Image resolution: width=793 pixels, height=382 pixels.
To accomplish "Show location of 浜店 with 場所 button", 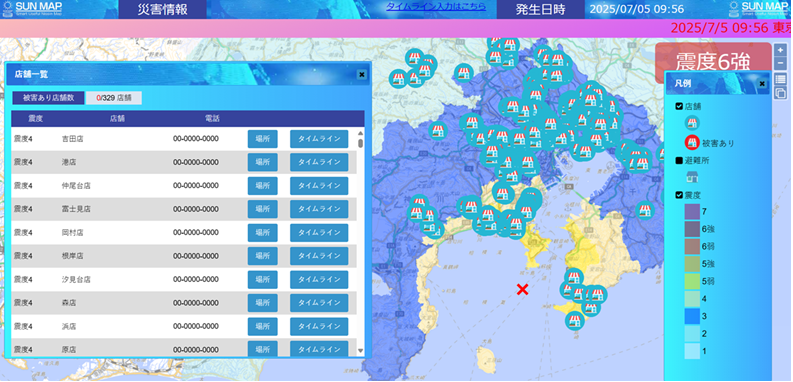I will 262,326.
